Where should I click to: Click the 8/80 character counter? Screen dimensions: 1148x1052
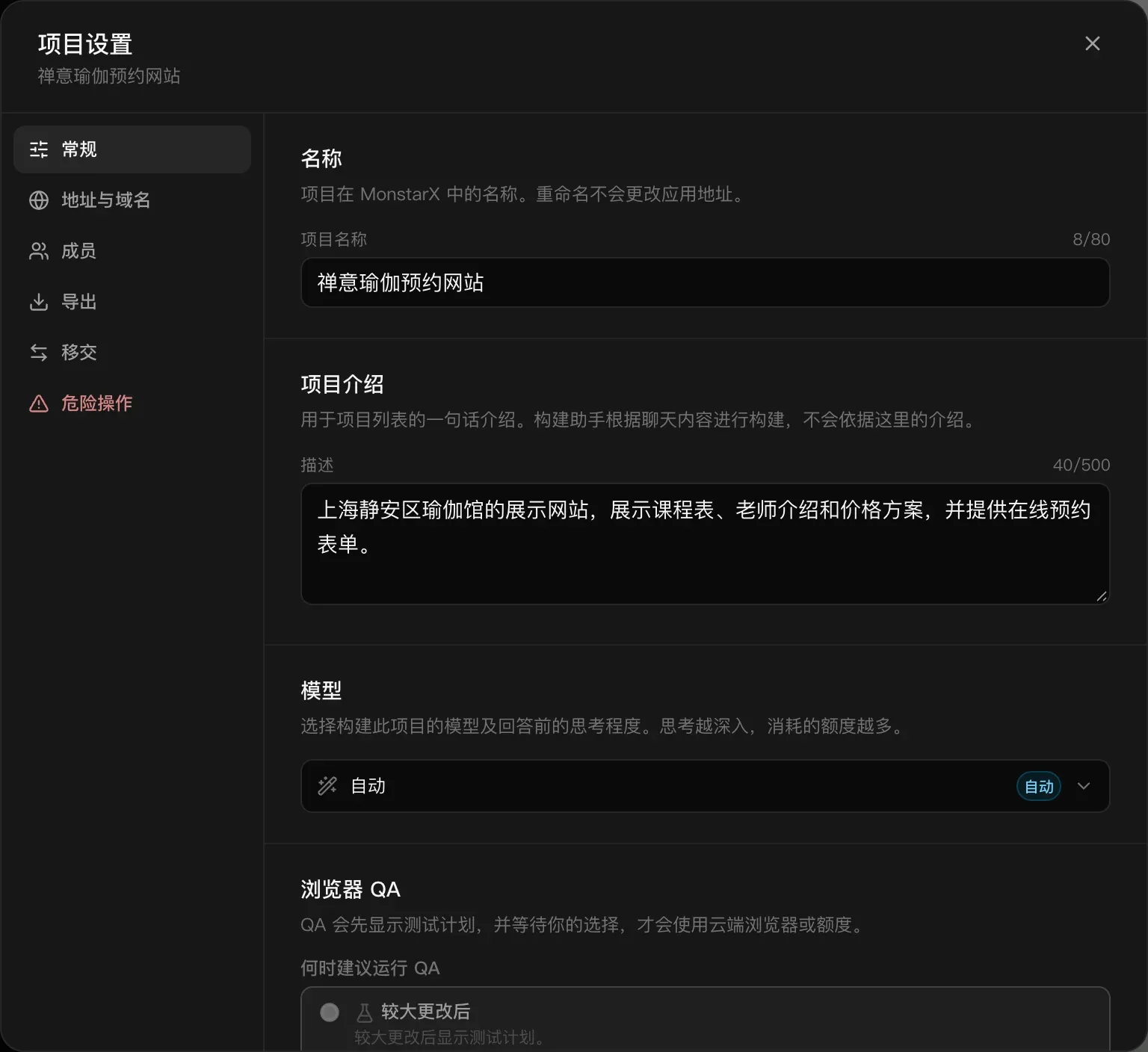click(1091, 239)
